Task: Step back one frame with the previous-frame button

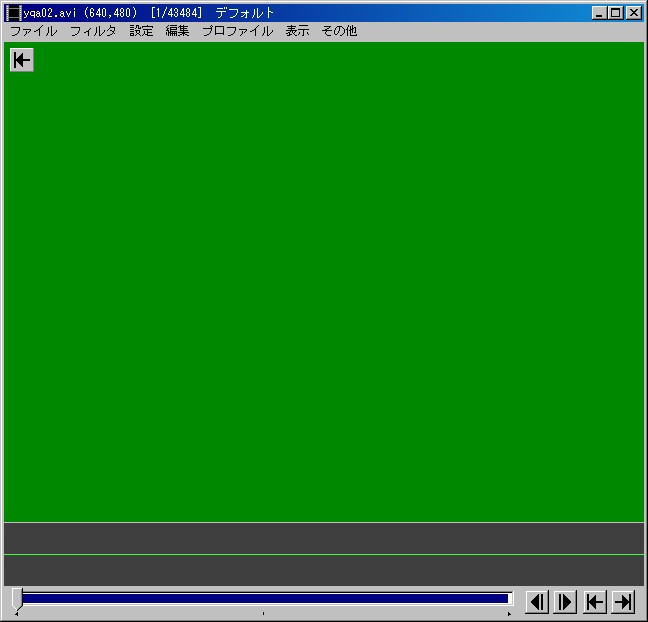Action: (537, 601)
